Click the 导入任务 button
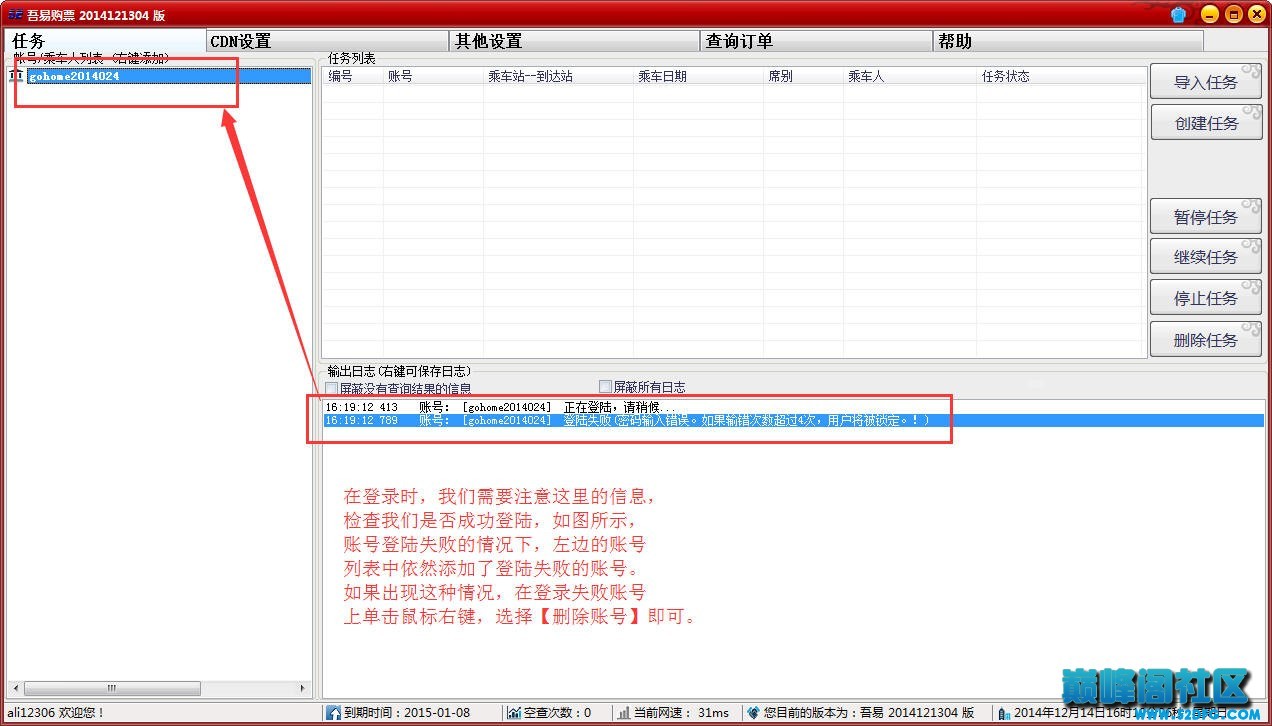1272x726 pixels. (x=1206, y=82)
